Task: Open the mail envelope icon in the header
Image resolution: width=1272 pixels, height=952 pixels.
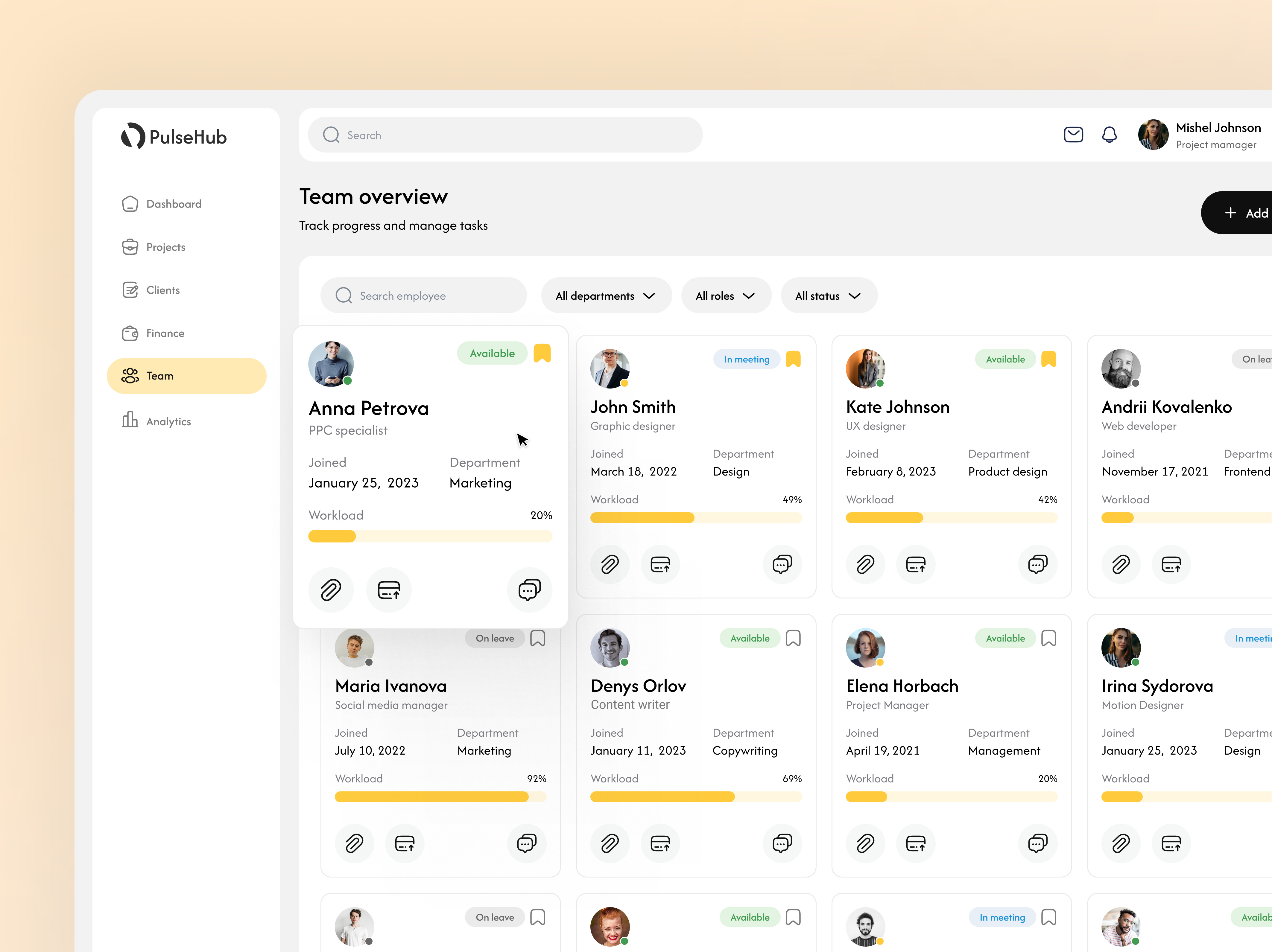Action: coord(1073,135)
